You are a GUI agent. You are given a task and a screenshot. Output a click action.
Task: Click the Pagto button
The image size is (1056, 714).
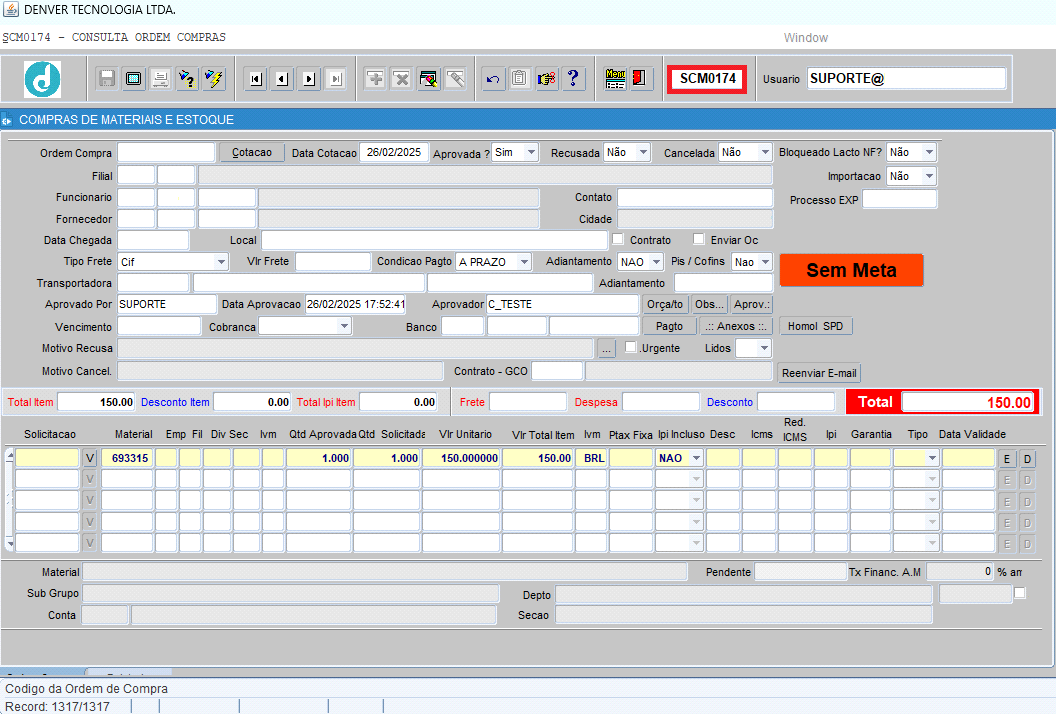pyautogui.click(x=669, y=326)
